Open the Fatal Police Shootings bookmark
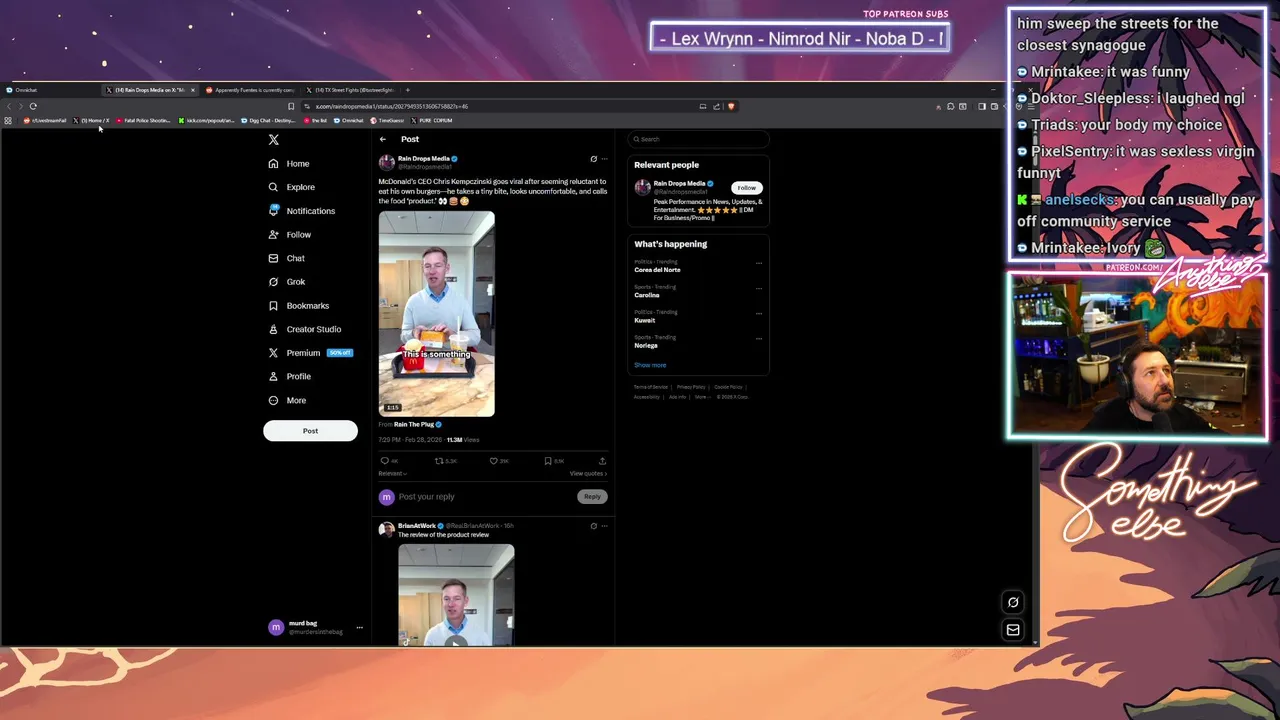Viewport: 1280px width, 720px height. click(144, 121)
